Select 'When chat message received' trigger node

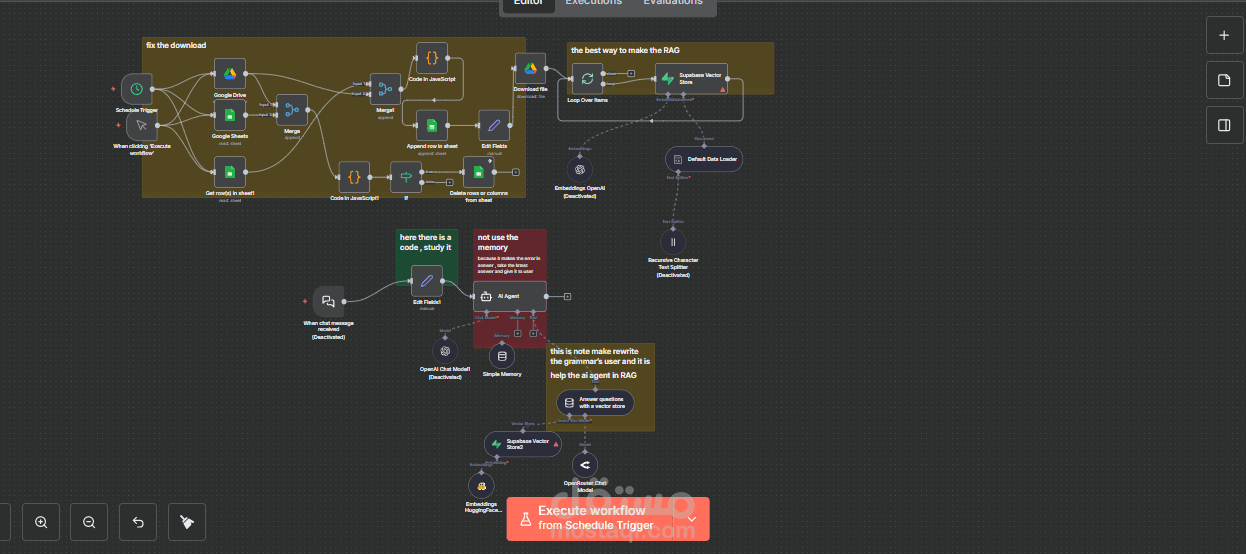(x=328, y=301)
